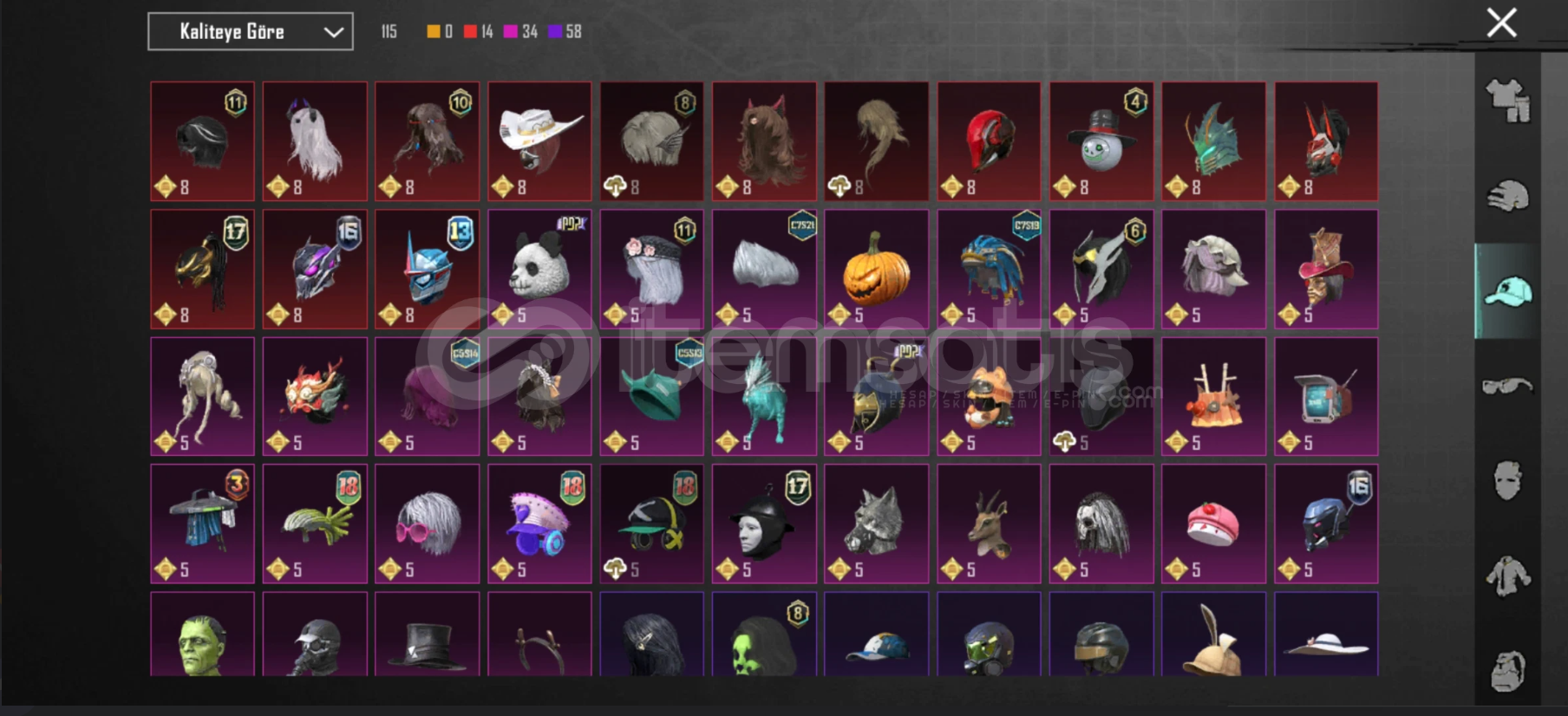Open the Kaliteye Göre sort dropdown
The height and width of the screenshot is (716, 1568).
pos(251,32)
